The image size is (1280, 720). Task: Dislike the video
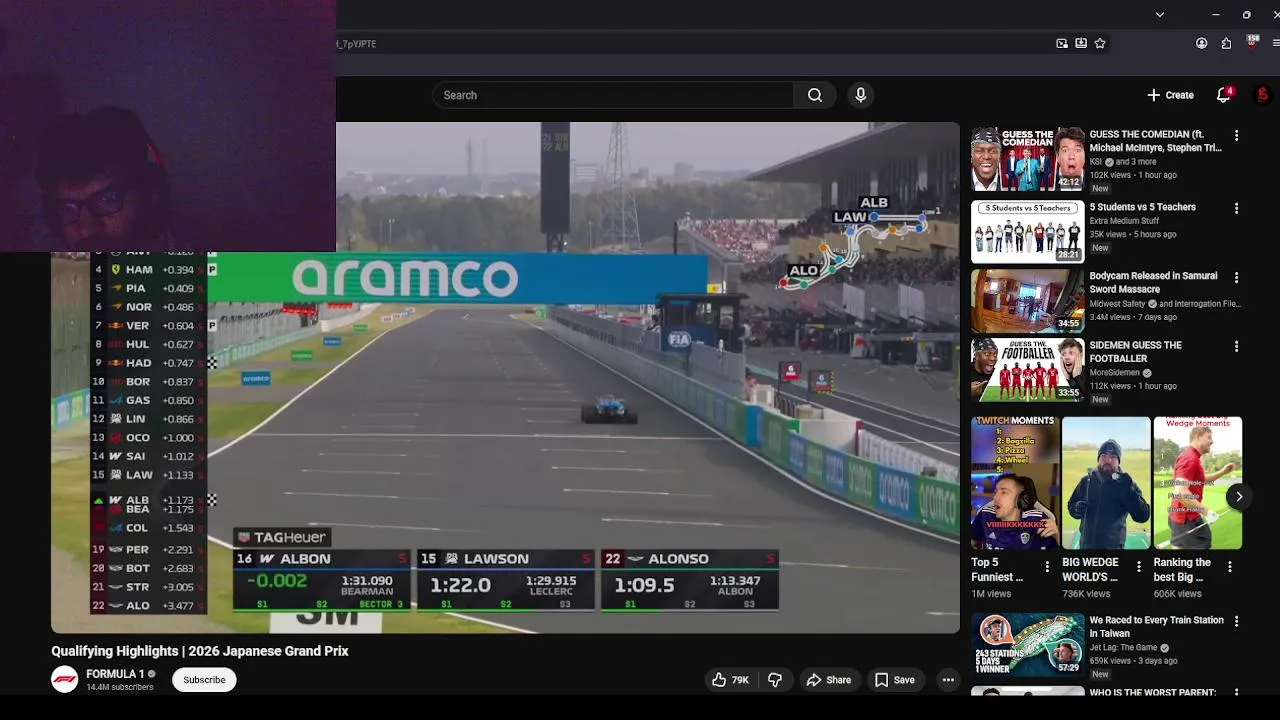point(775,680)
